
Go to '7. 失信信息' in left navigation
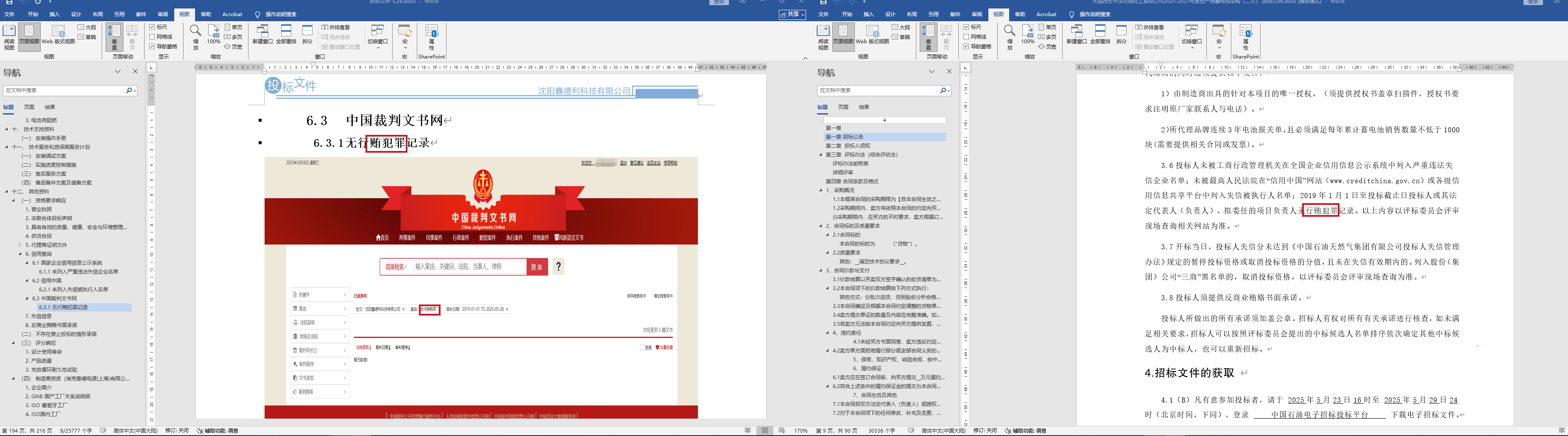click(38, 317)
